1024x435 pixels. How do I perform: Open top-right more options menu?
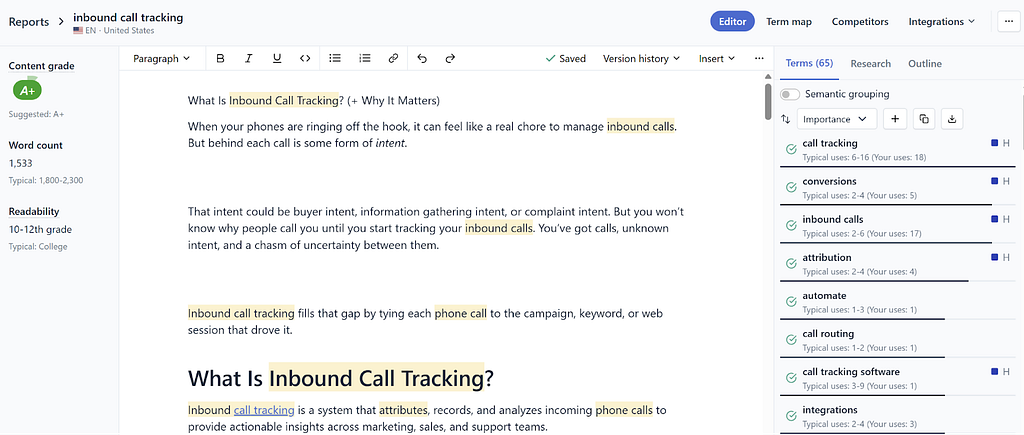[x=1009, y=22]
